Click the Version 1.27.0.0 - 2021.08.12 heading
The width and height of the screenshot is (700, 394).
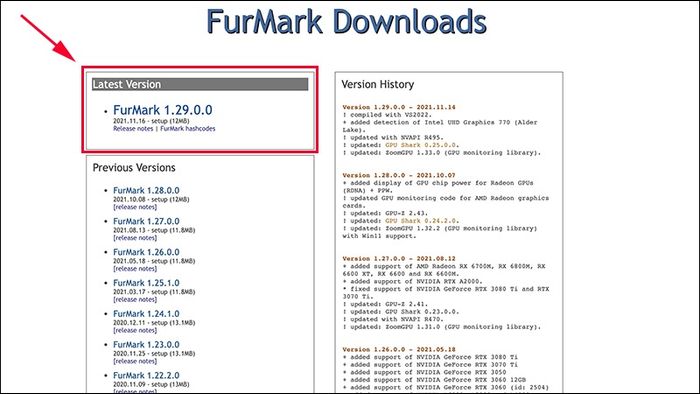(399, 258)
